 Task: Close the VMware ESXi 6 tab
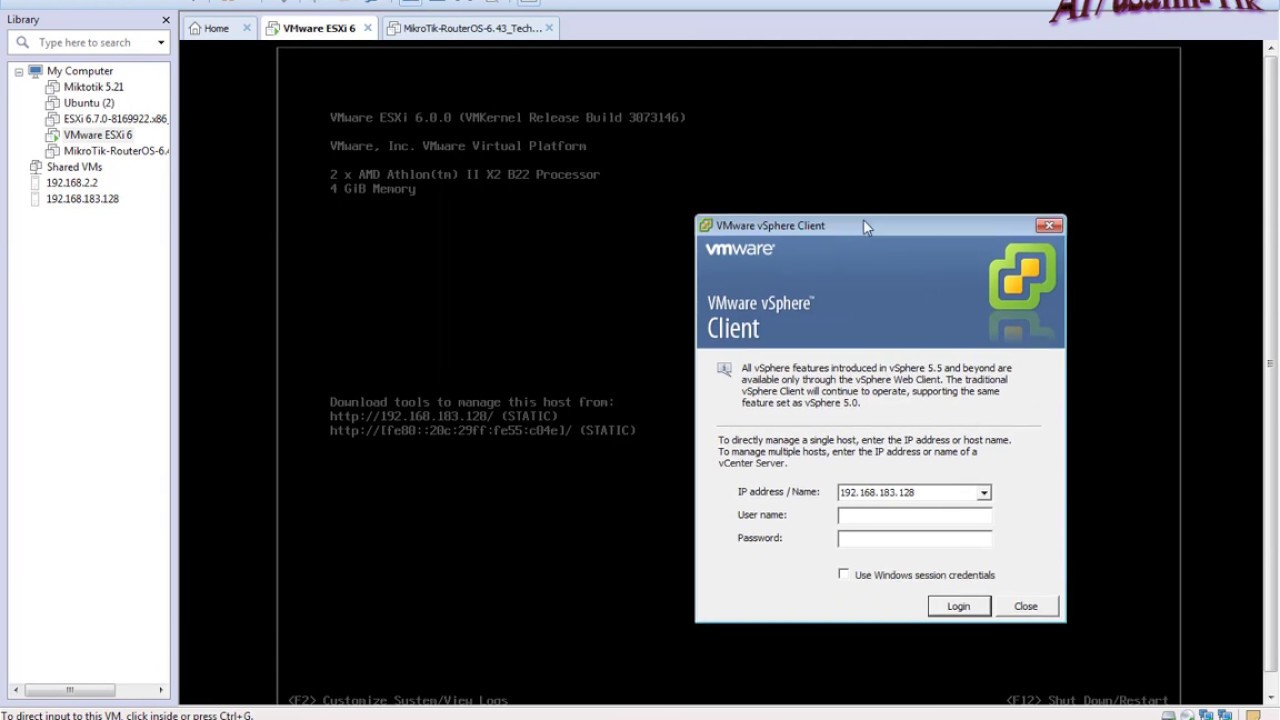pos(367,28)
